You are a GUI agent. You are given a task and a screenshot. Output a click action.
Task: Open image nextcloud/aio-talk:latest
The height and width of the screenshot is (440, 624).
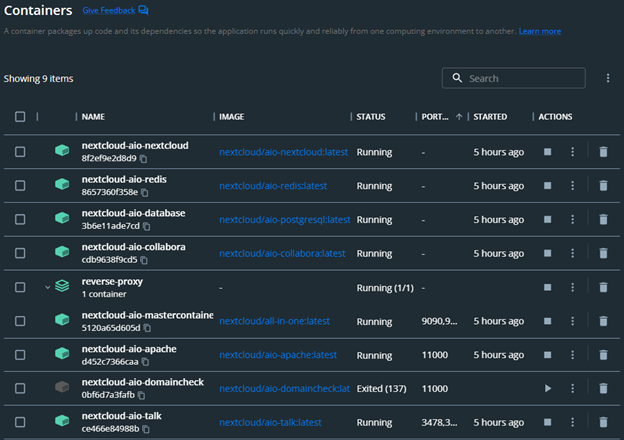click(270, 422)
